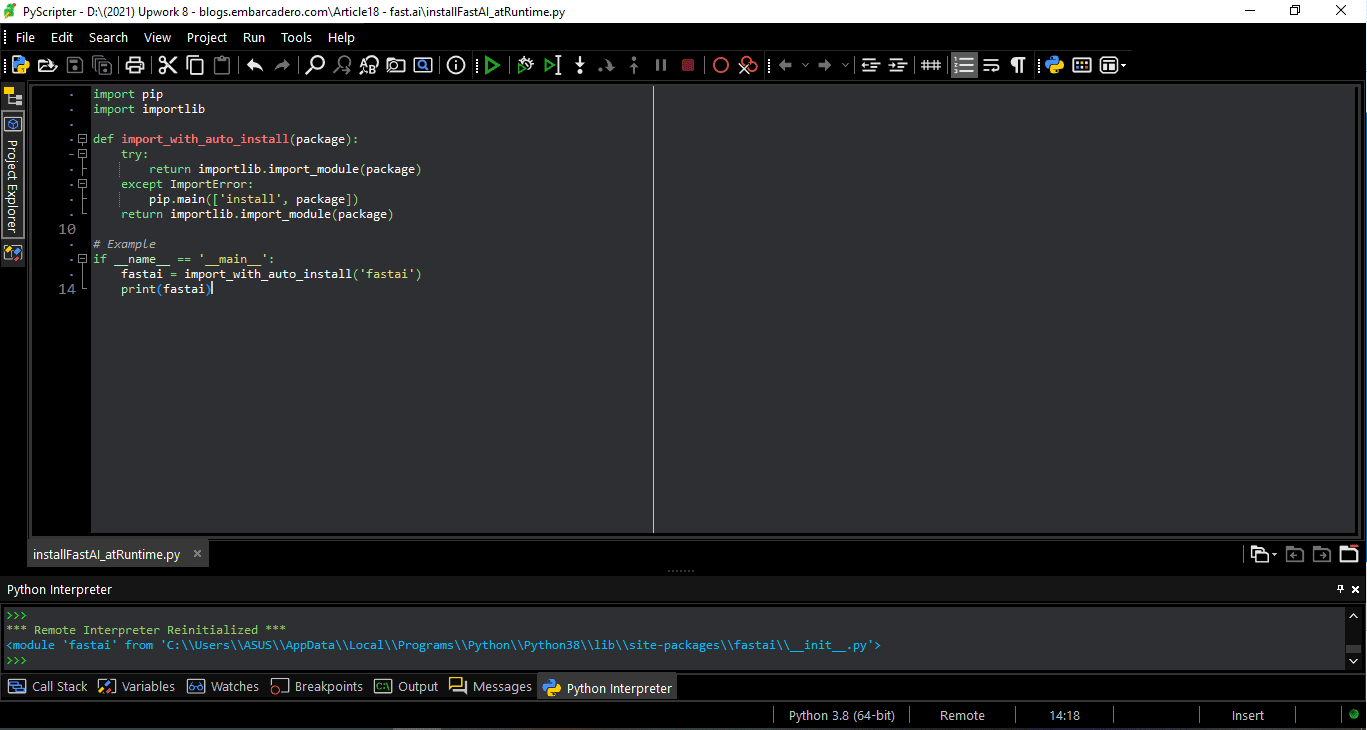Viewport: 1367px width, 730px height.
Task: Indent the selected block
Action: coord(897,65)
